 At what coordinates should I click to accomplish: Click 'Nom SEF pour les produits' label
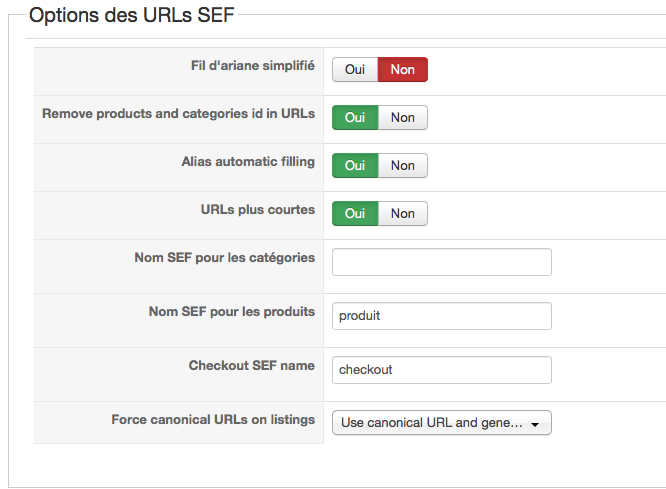click(x=231, y=312)
